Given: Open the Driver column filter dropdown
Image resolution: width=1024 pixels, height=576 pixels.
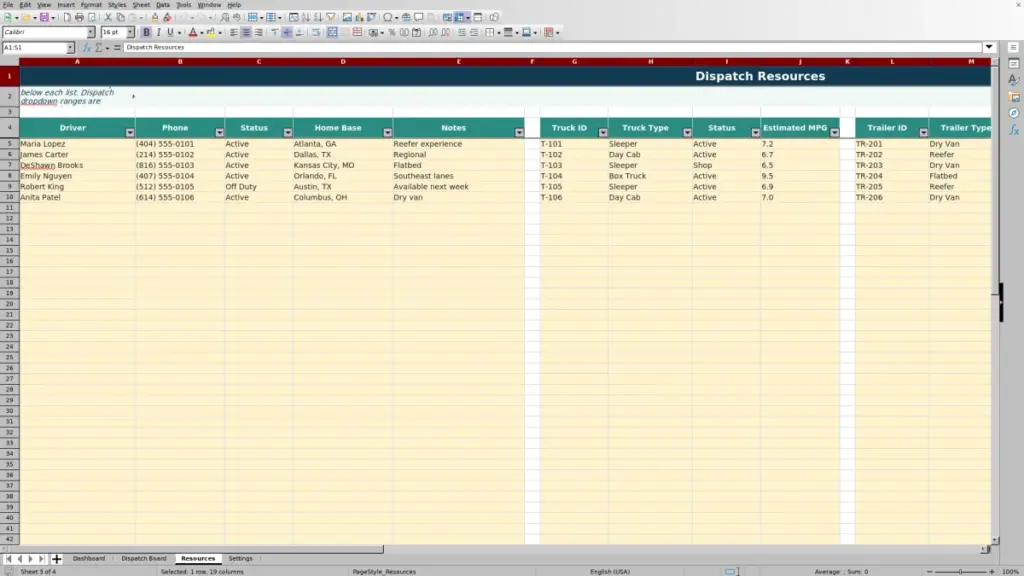Looking at the screenshot, I should pyautogui.click(x=129, y=133).
